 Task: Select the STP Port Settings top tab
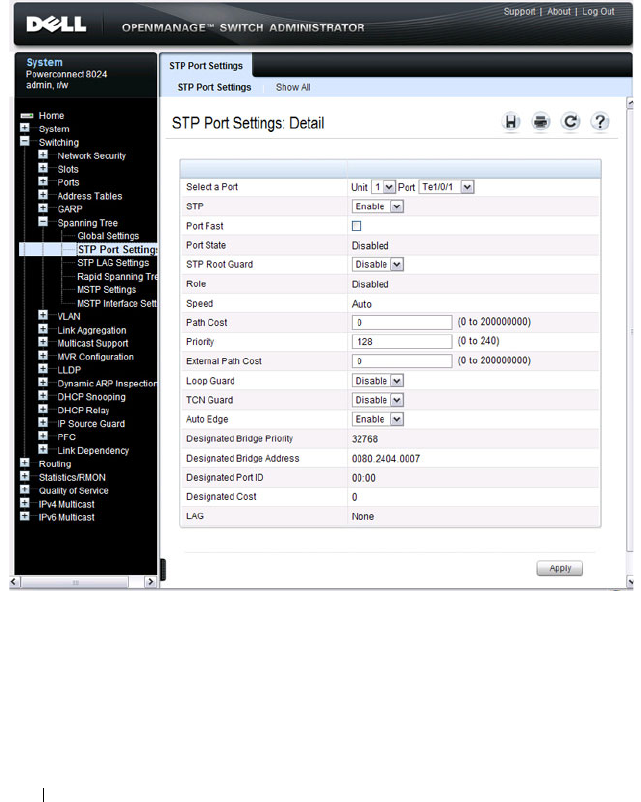206,65
